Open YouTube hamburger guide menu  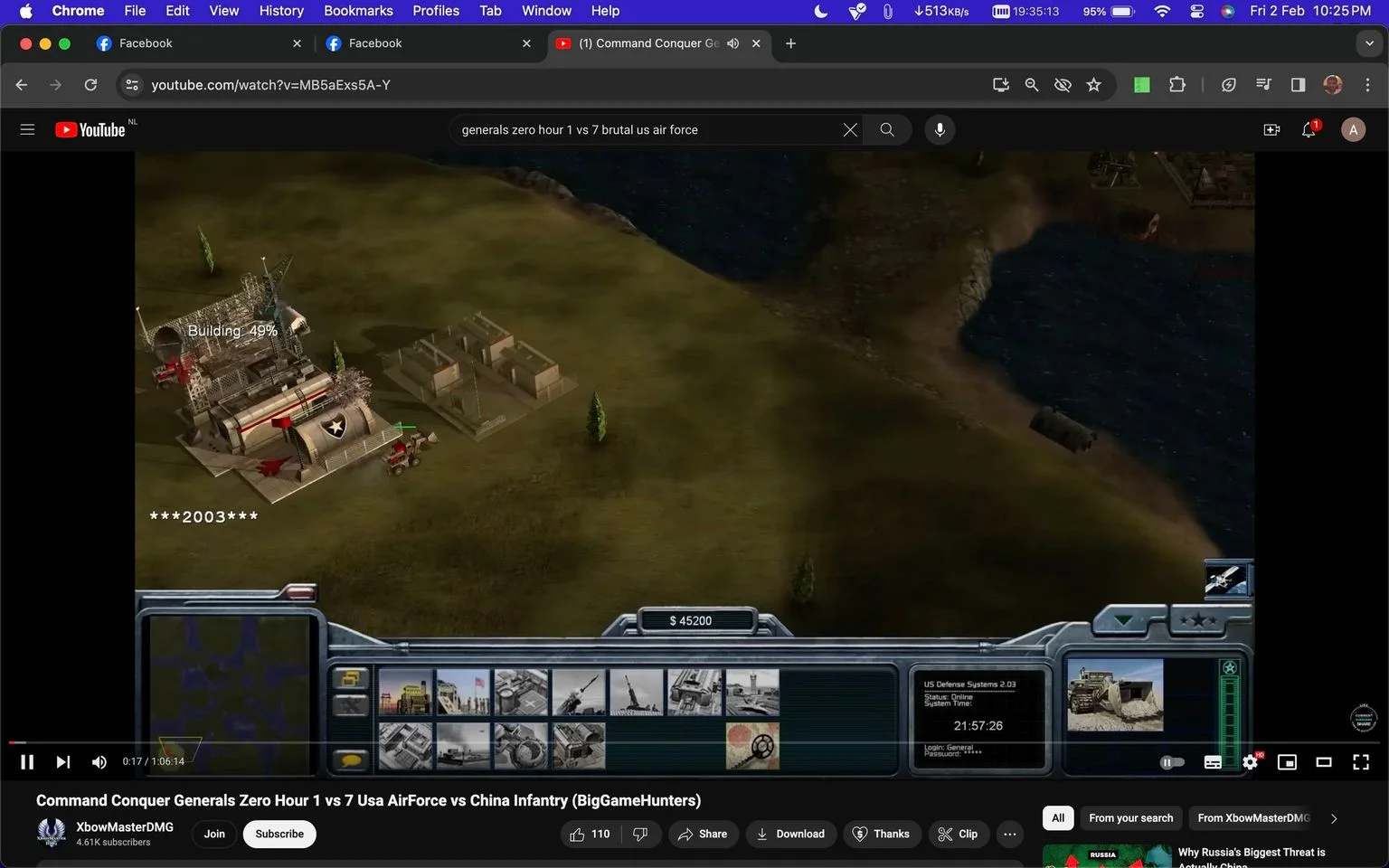(27, 130)
